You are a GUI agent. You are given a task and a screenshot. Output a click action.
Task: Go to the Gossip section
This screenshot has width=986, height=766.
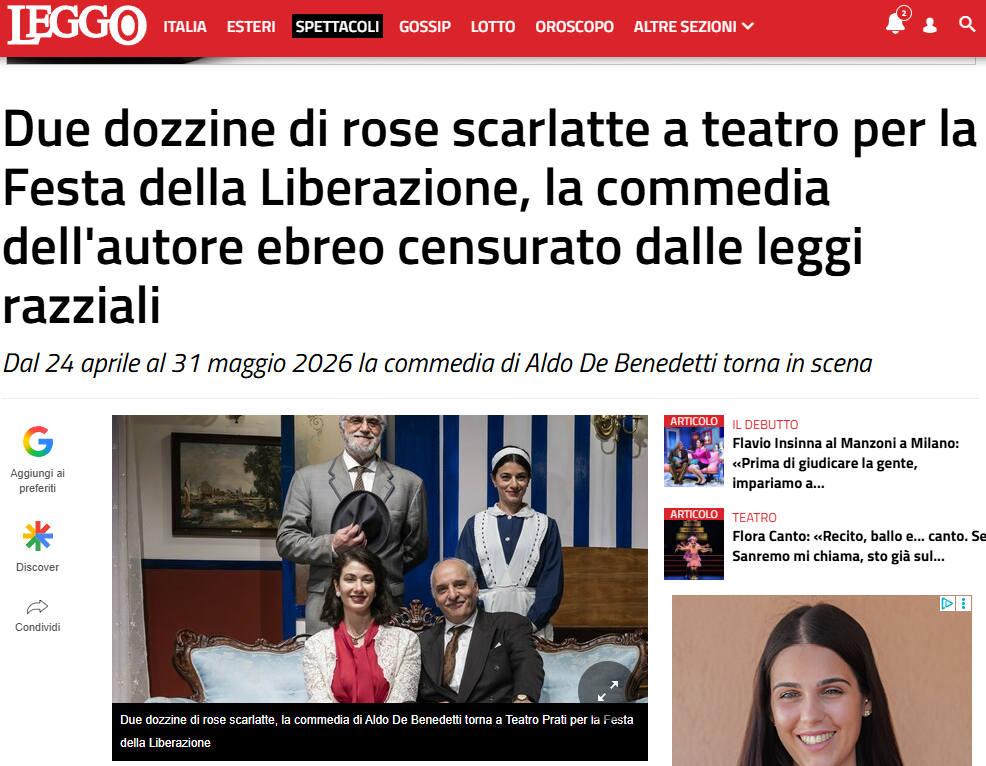click(424, 26)
